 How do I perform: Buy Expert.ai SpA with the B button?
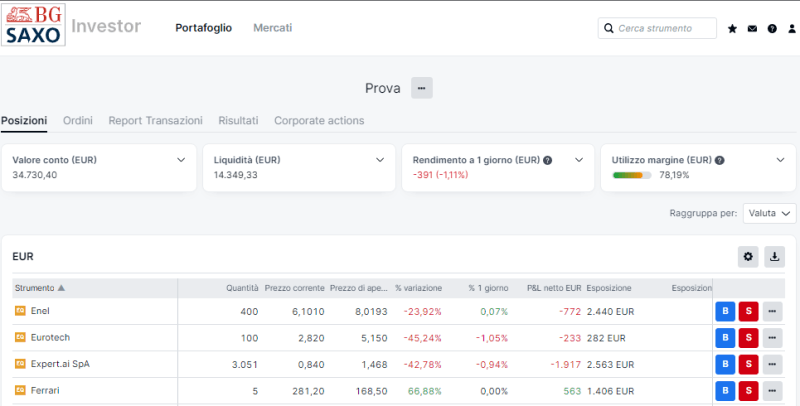coord(725,364)
